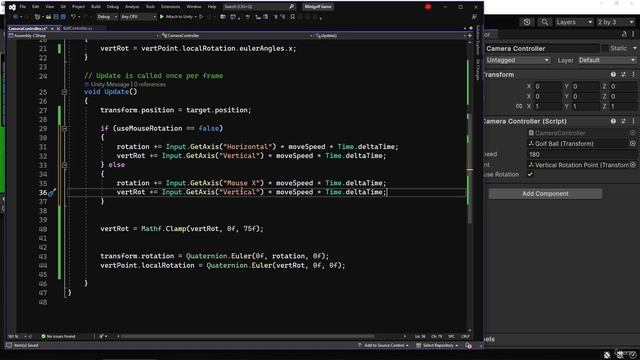Toggle the scale constrained proportions link icon
This screenshot has height=360, width=640.
(x=518, y=106)
